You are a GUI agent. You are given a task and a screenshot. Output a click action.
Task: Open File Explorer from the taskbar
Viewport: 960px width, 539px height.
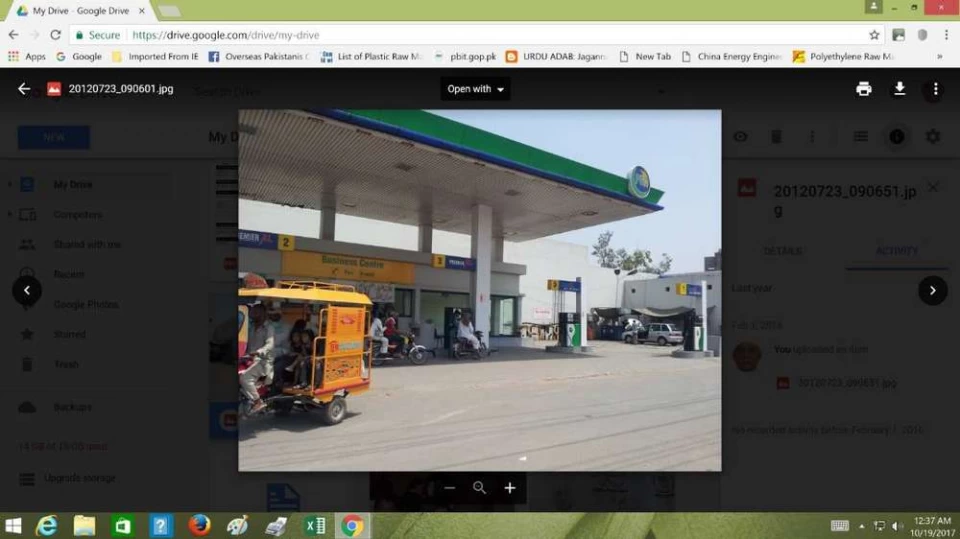[x=84, y=526]
